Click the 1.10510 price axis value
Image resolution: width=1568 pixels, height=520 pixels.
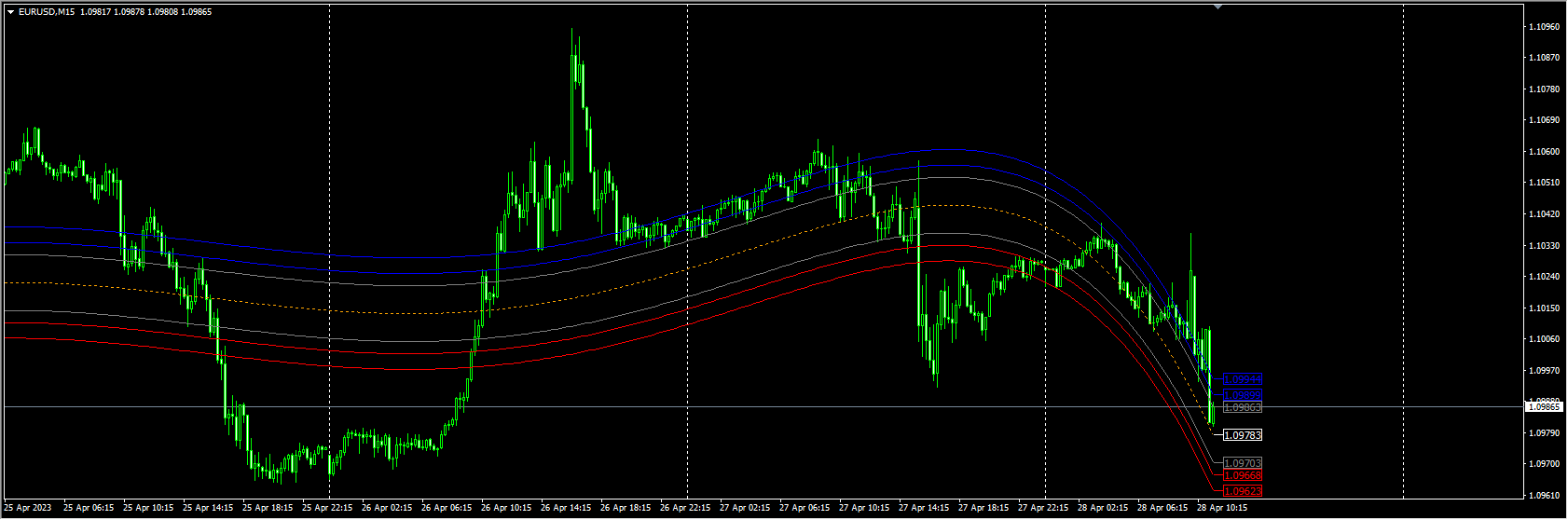point(1545,183)
